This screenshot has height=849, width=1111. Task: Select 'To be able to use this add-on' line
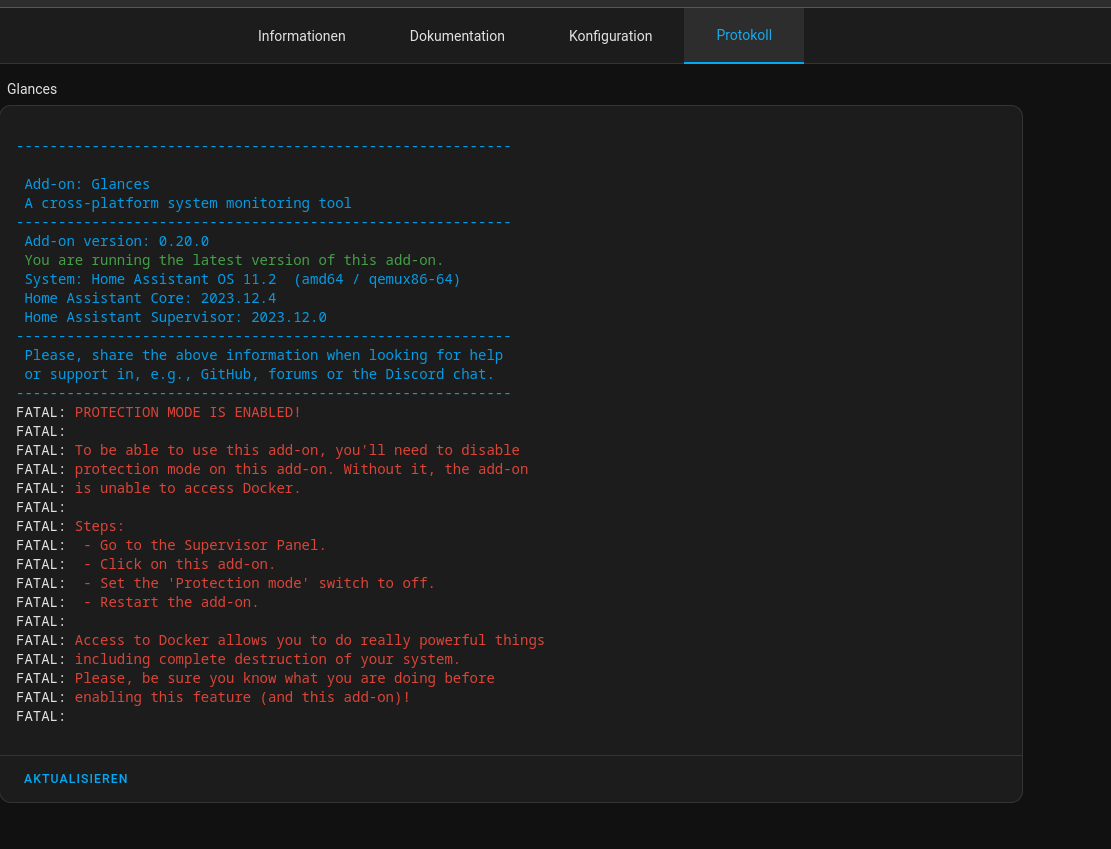point(297,451)
